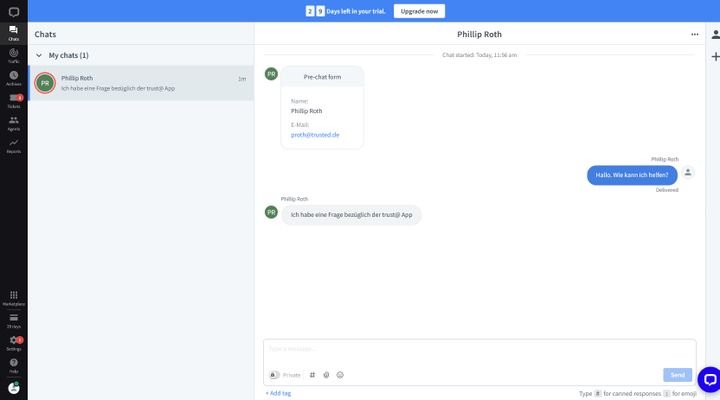The width and height of the screenshot is (720, 400).
Task: Open the Archives section in the sidebar
Action: coord(14,78)
